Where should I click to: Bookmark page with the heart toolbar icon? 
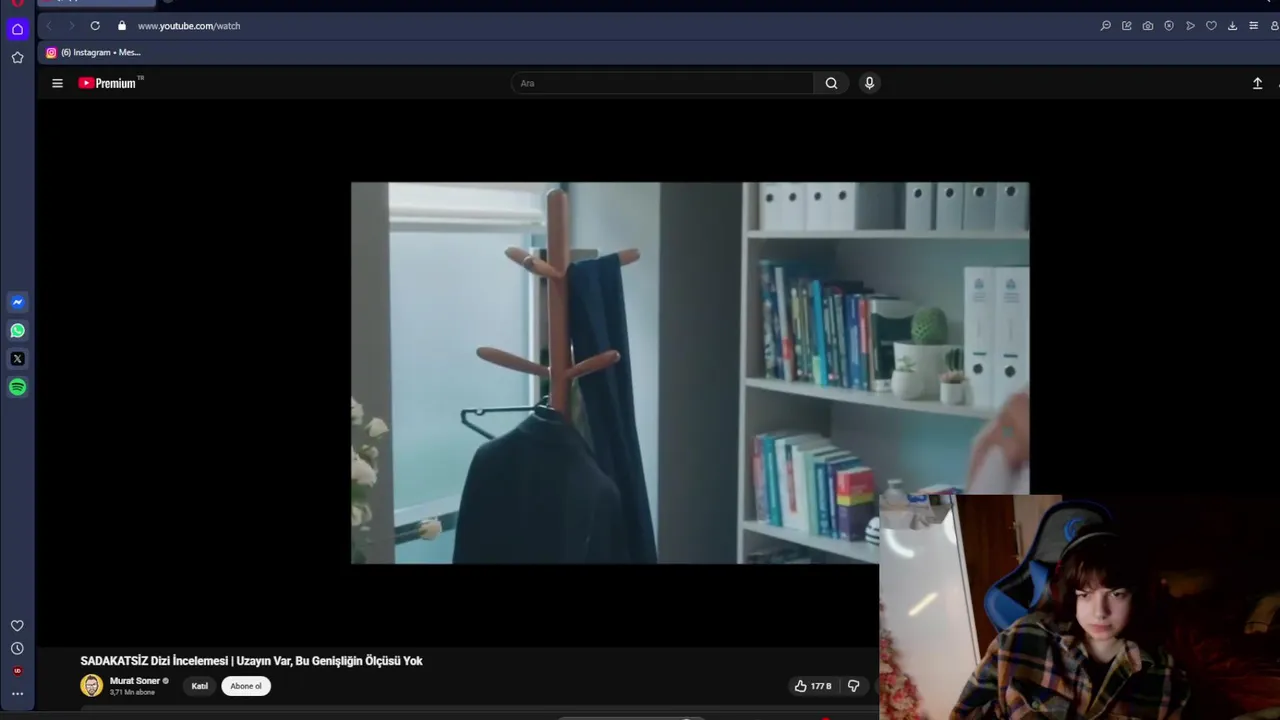[1211, 26]
